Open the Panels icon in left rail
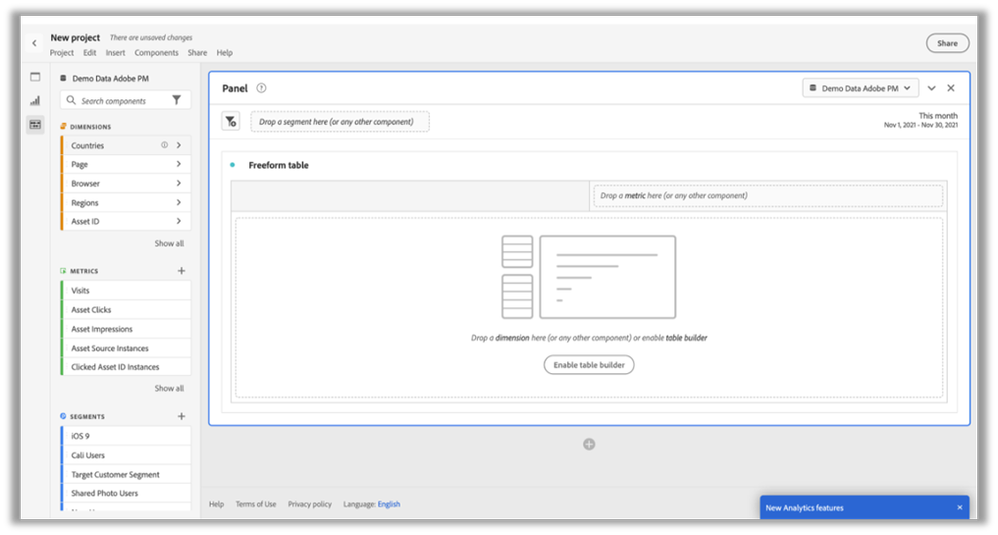The image size is (998, 535). (x=35, y=77)
